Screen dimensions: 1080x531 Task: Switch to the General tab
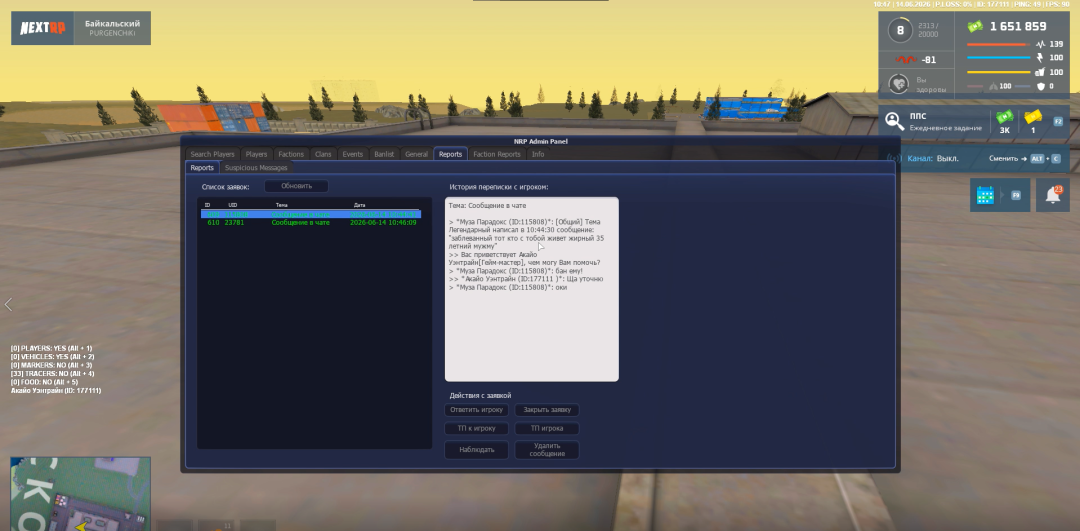coord(416,154)
